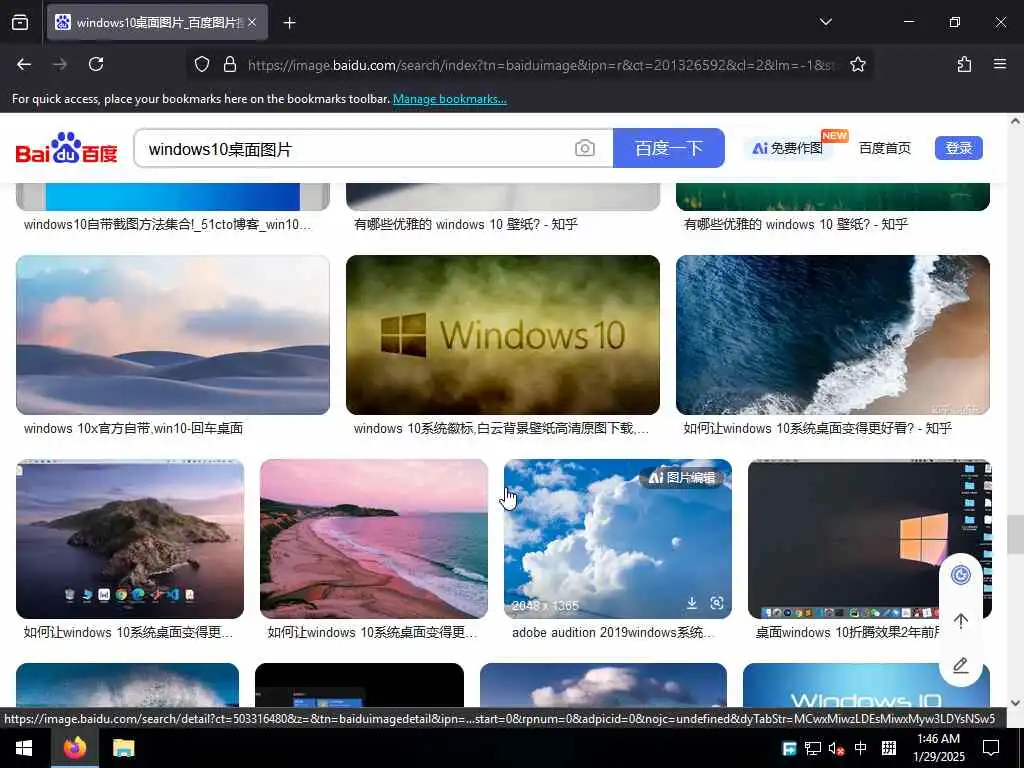The width and height of the screenshot is (1024, 768).
Task: Click the floating feedback pencil icon
Action: (961, 665)
